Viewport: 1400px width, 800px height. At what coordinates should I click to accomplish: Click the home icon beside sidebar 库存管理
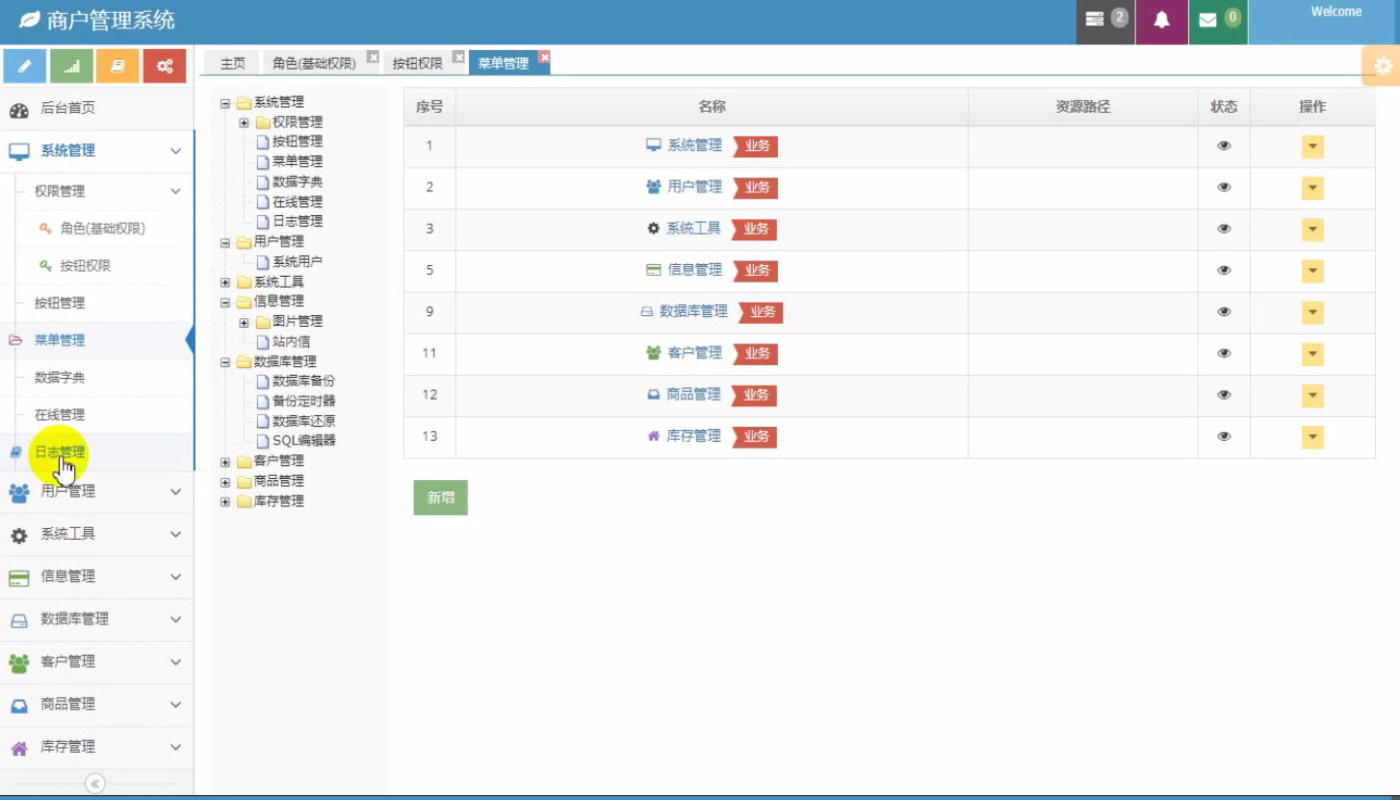19,748
